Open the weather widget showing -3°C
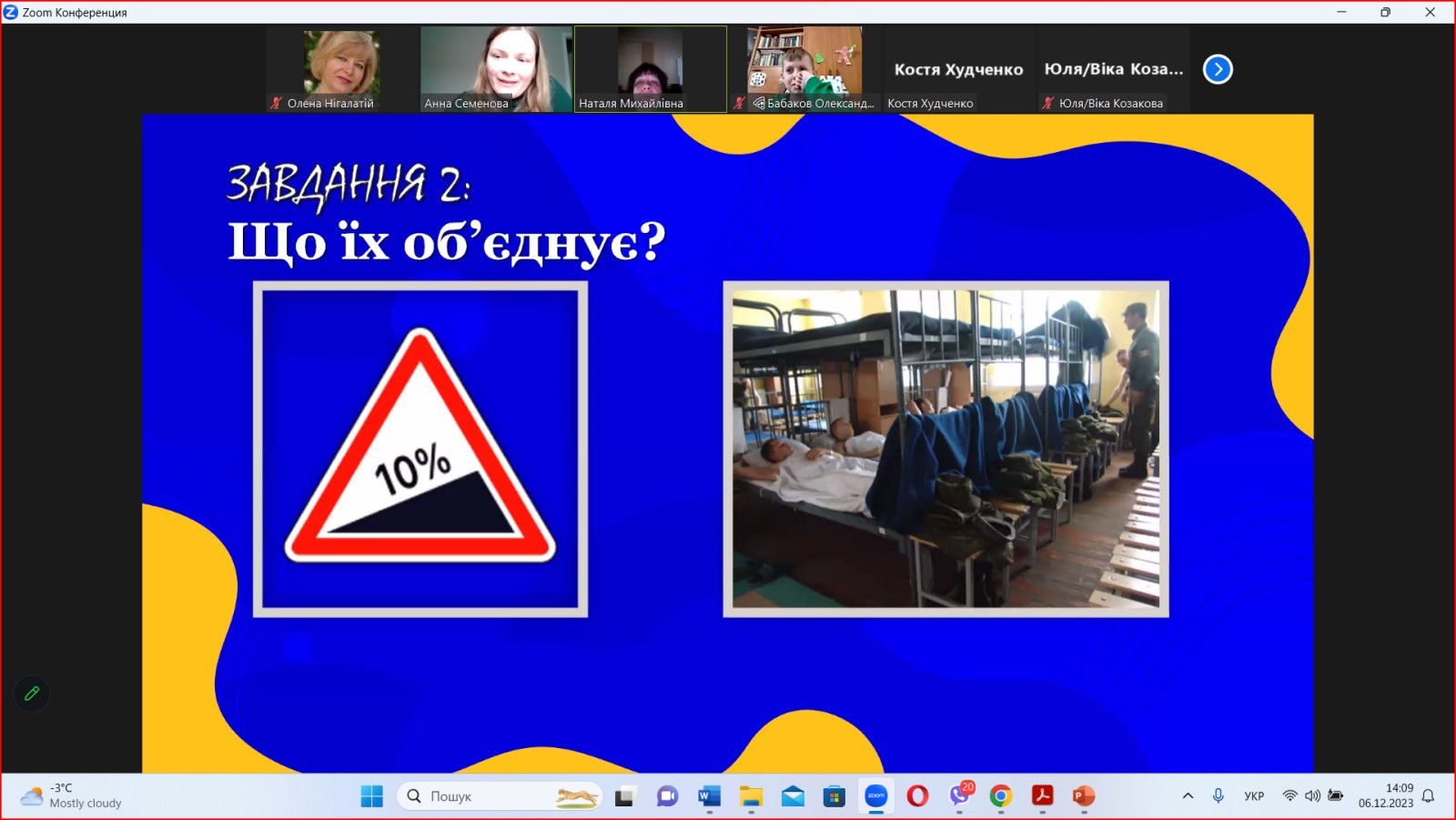This screenshot has height=820, width=1456. (72, 796)
